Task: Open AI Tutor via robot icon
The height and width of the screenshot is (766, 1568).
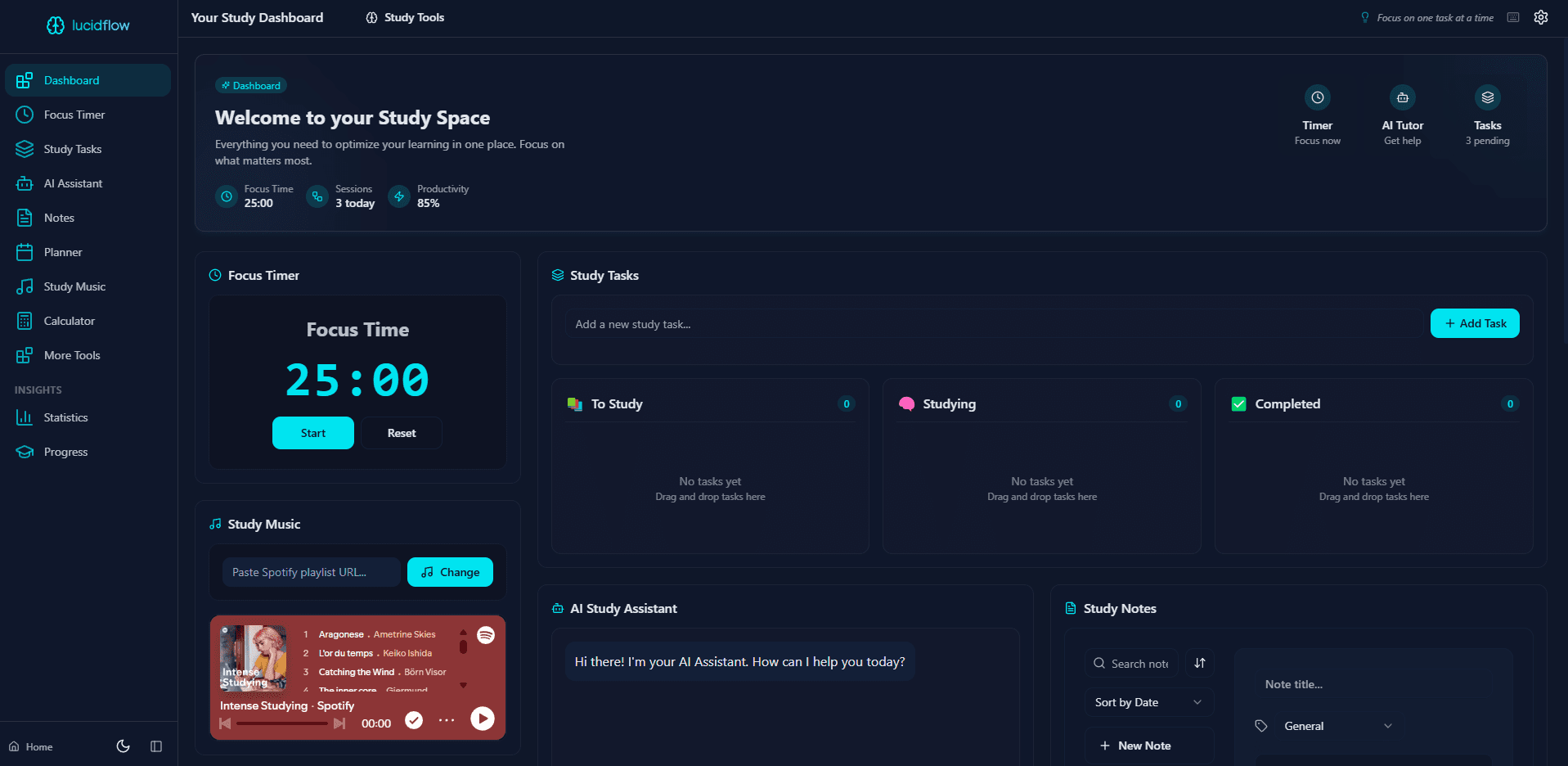Action: 1402,97
